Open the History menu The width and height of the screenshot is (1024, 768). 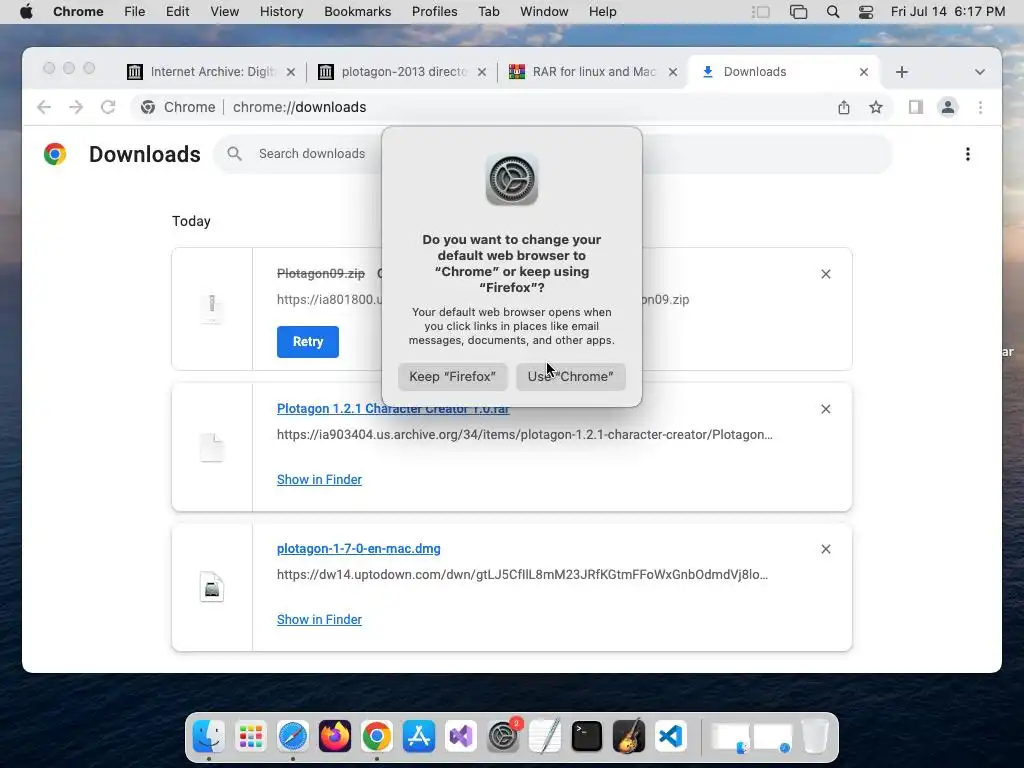coord(281,12)
